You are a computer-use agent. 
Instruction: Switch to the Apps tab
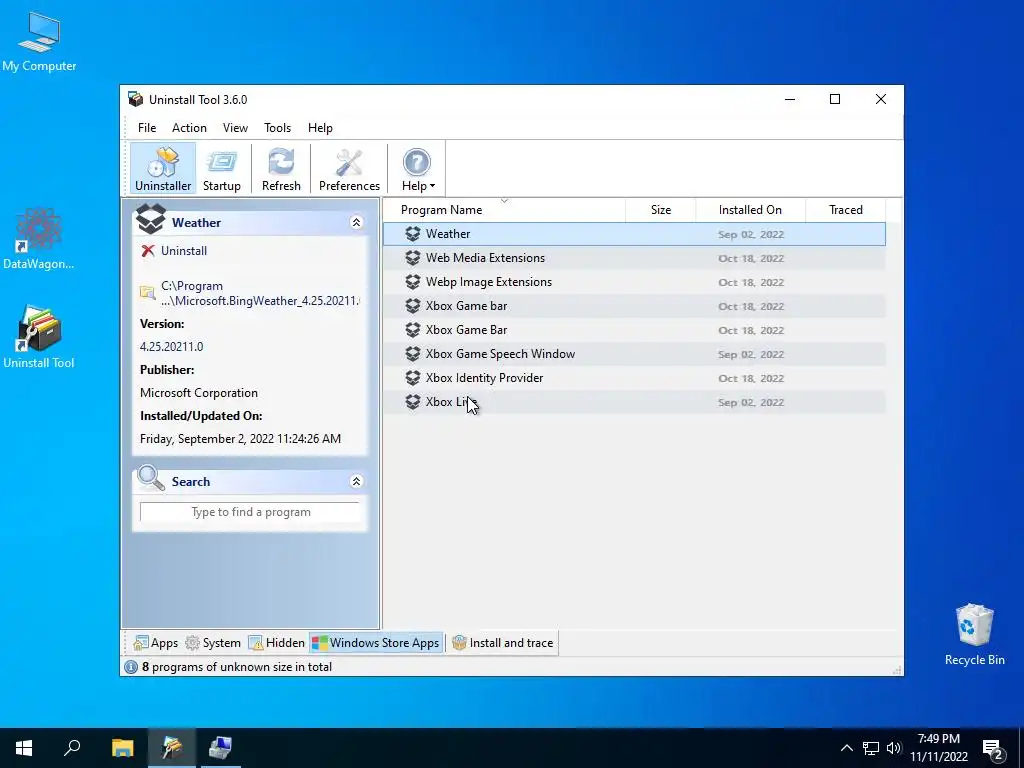pyautogui.click(x=155, y=643)
